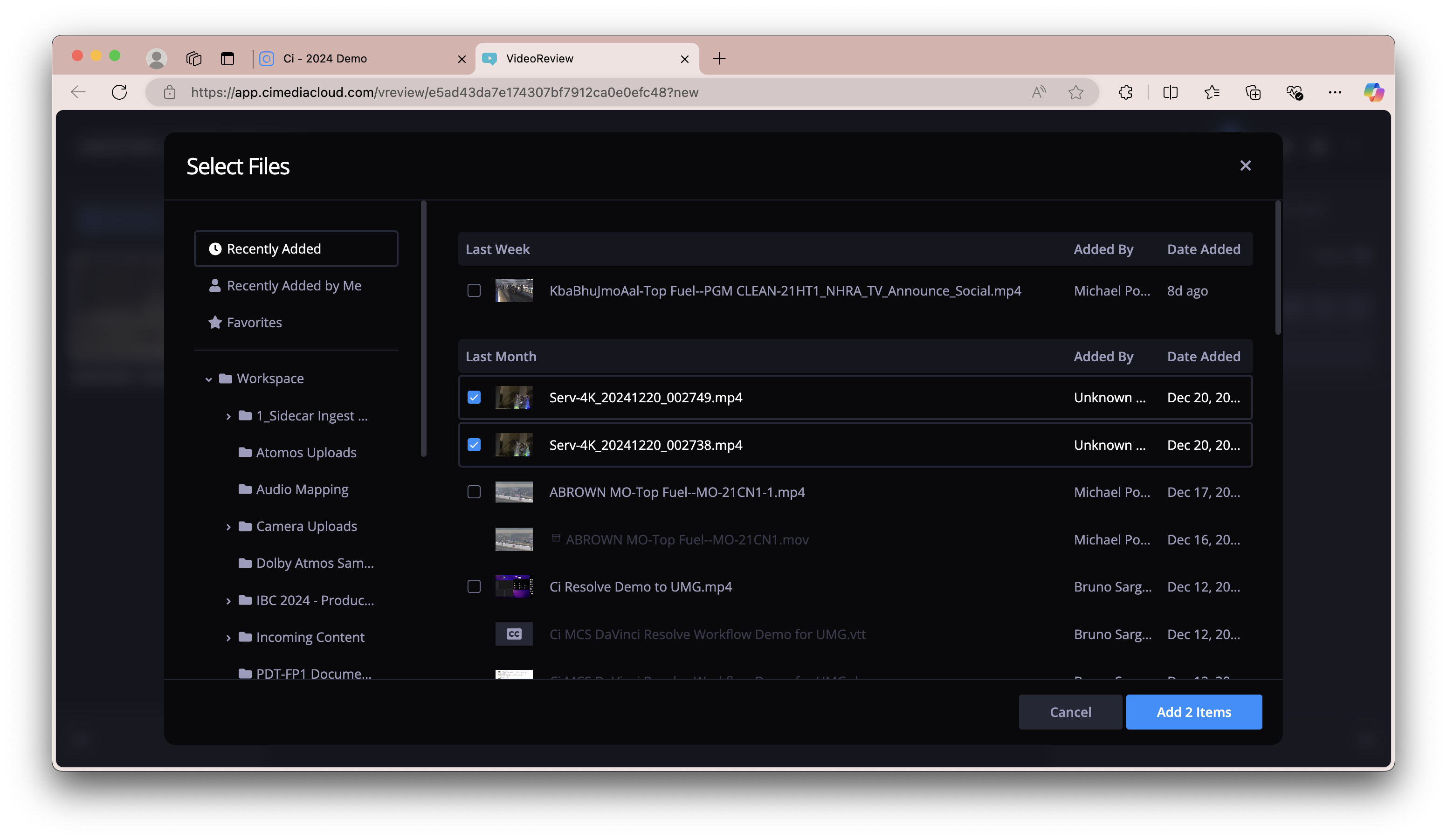Image resolution: width=1447 pixels, height=840 pixels.
Task: Bookmark this page with the star icon
Action: 1076,92
